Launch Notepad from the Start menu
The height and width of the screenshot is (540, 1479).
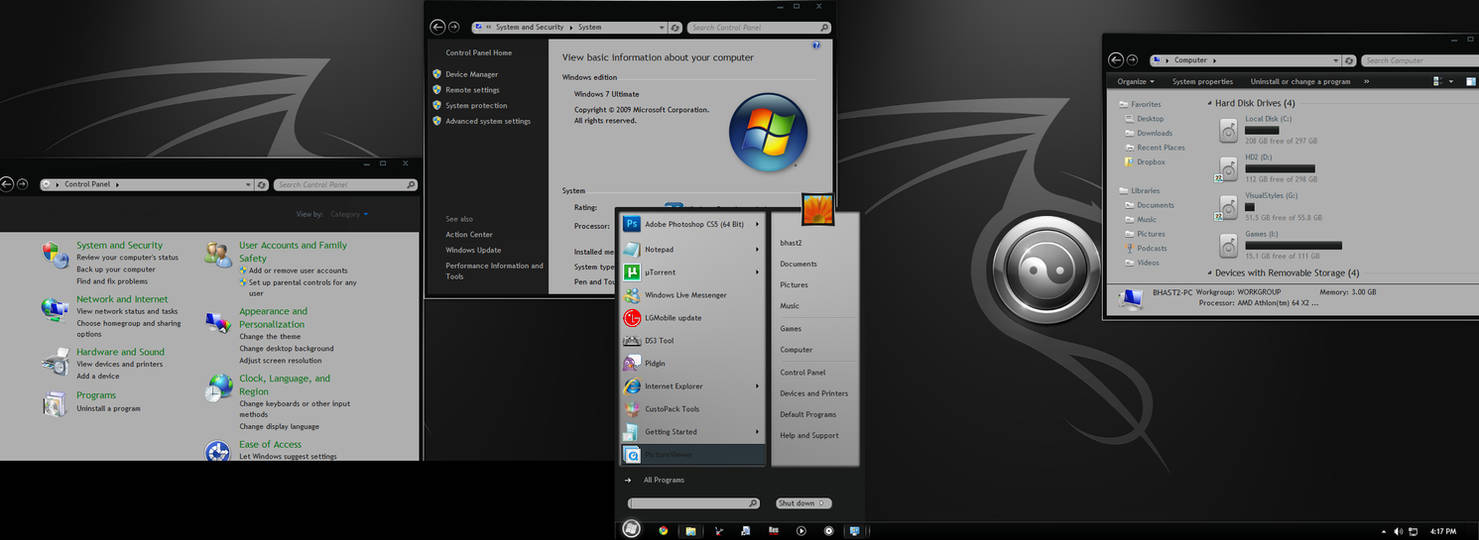point(694,249)
